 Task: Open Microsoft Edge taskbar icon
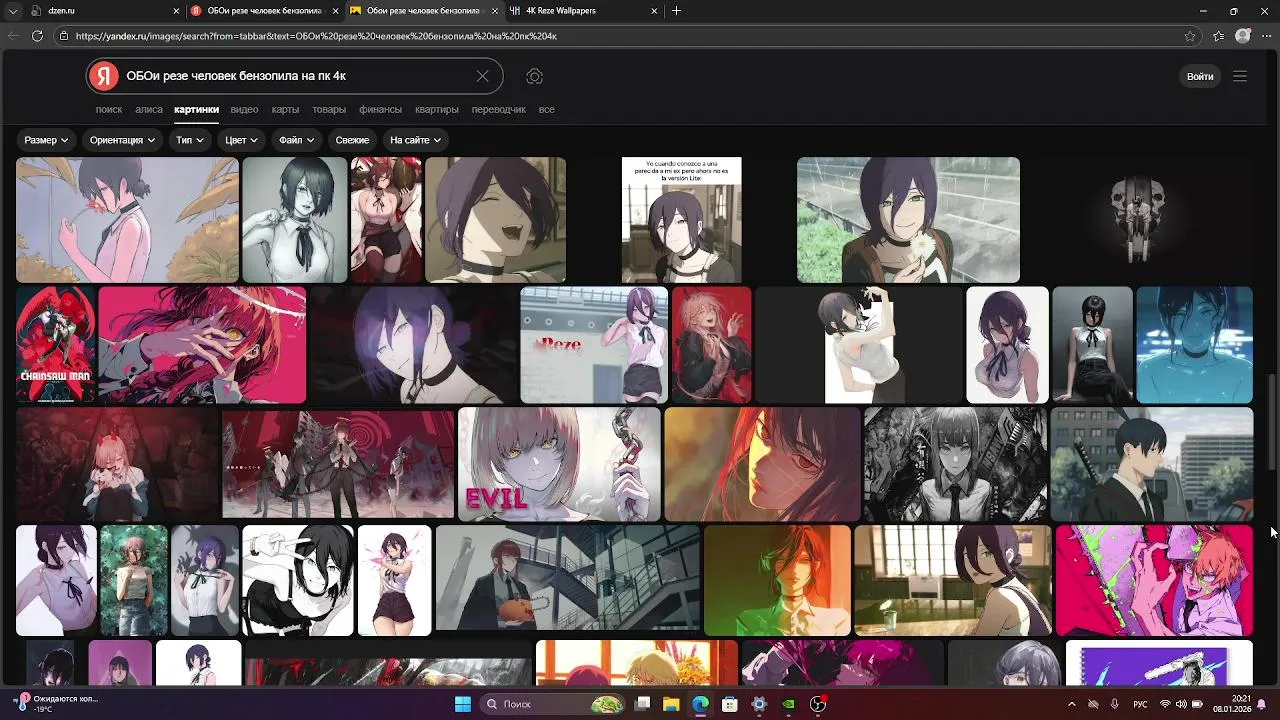click(x=701, y=704)
